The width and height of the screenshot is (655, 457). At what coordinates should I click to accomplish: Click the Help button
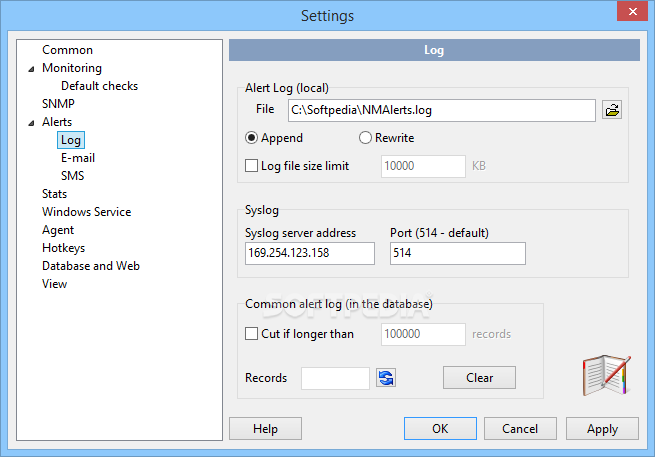265,429
